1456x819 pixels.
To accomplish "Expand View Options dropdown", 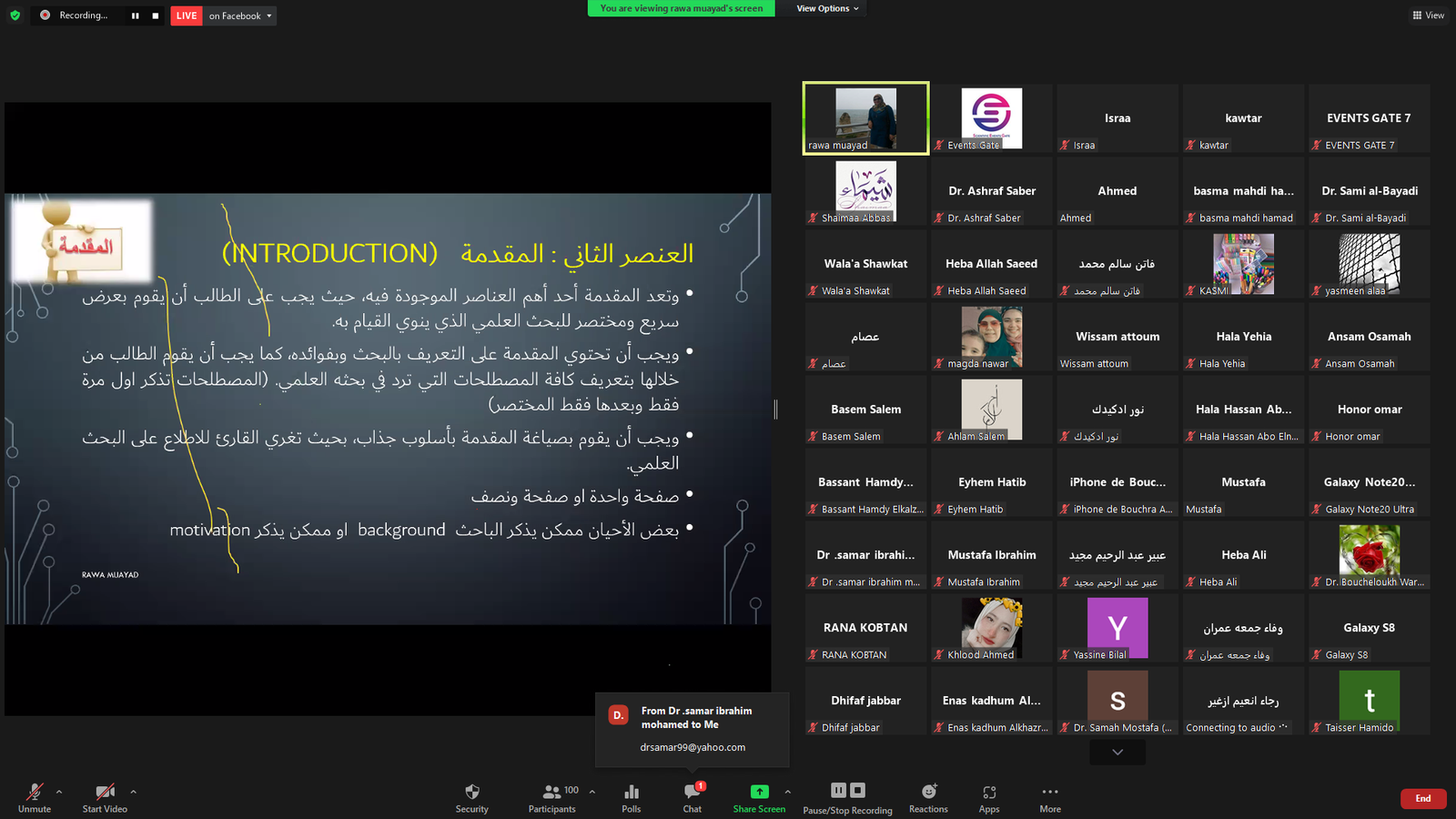I will [827, 8].
